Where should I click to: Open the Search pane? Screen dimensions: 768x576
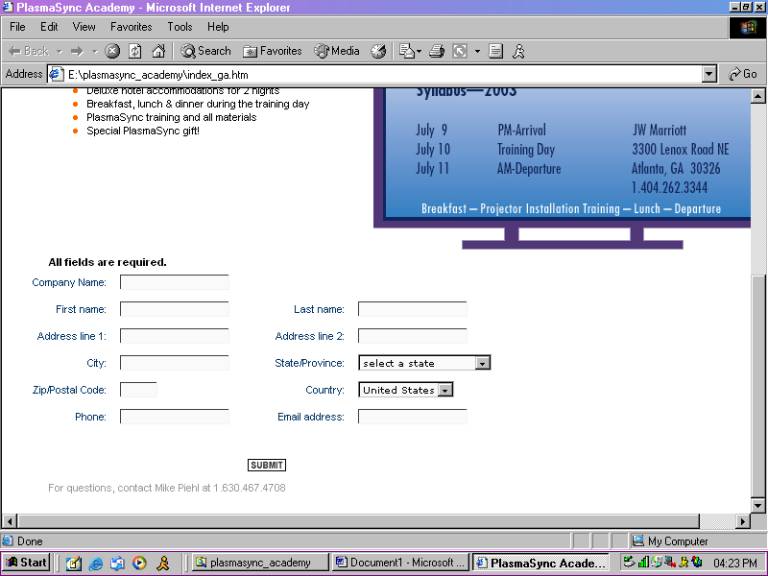206,51
